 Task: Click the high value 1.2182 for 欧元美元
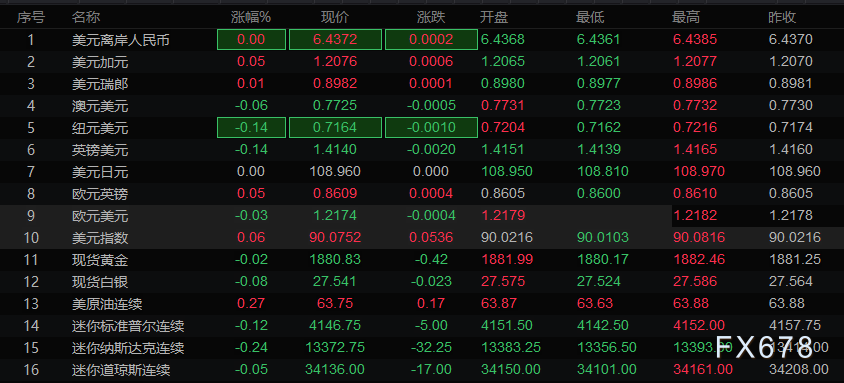point(695,216)
